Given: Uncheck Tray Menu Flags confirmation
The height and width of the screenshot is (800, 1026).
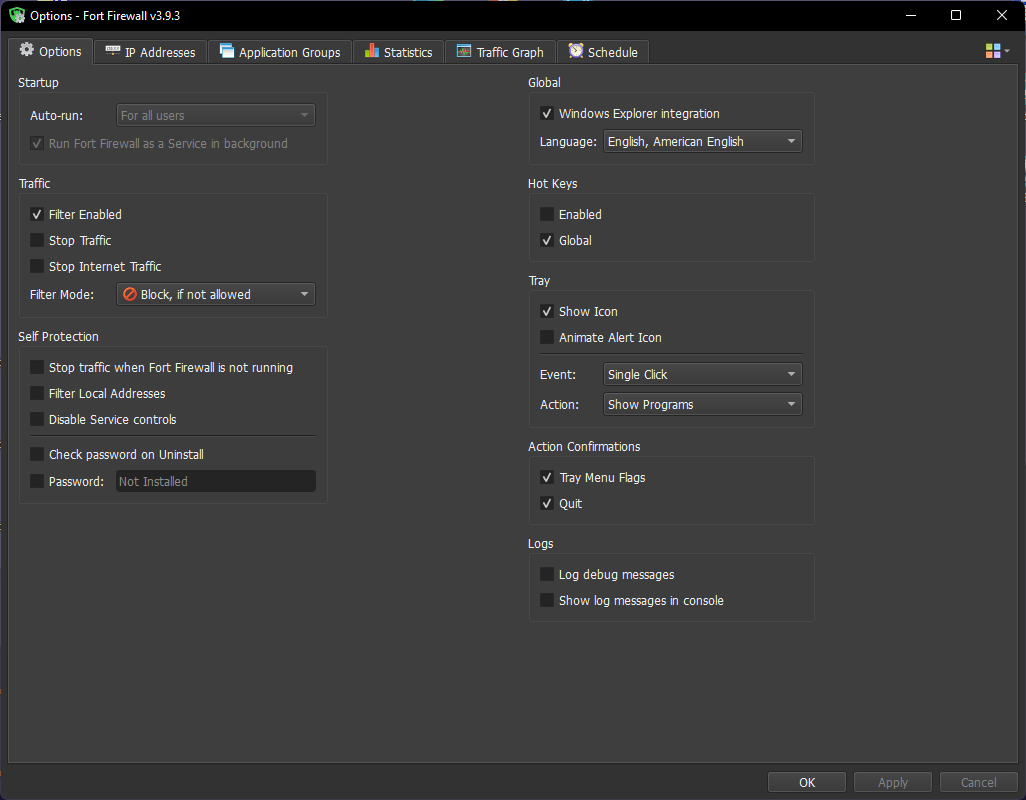Looking at the screenshot, I should (x=547, y=478).
